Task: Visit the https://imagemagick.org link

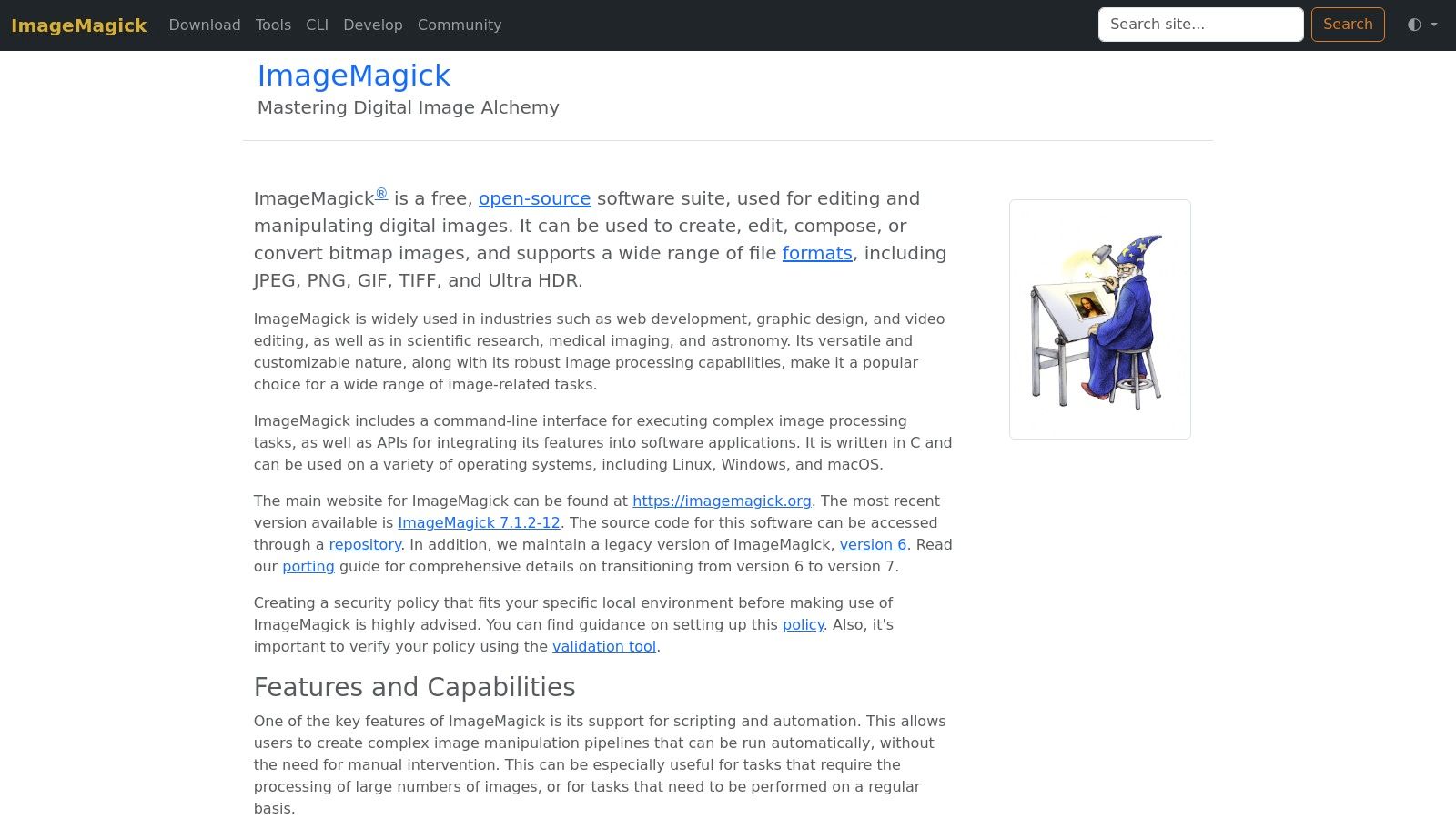Action: click(x=722, y=500)
